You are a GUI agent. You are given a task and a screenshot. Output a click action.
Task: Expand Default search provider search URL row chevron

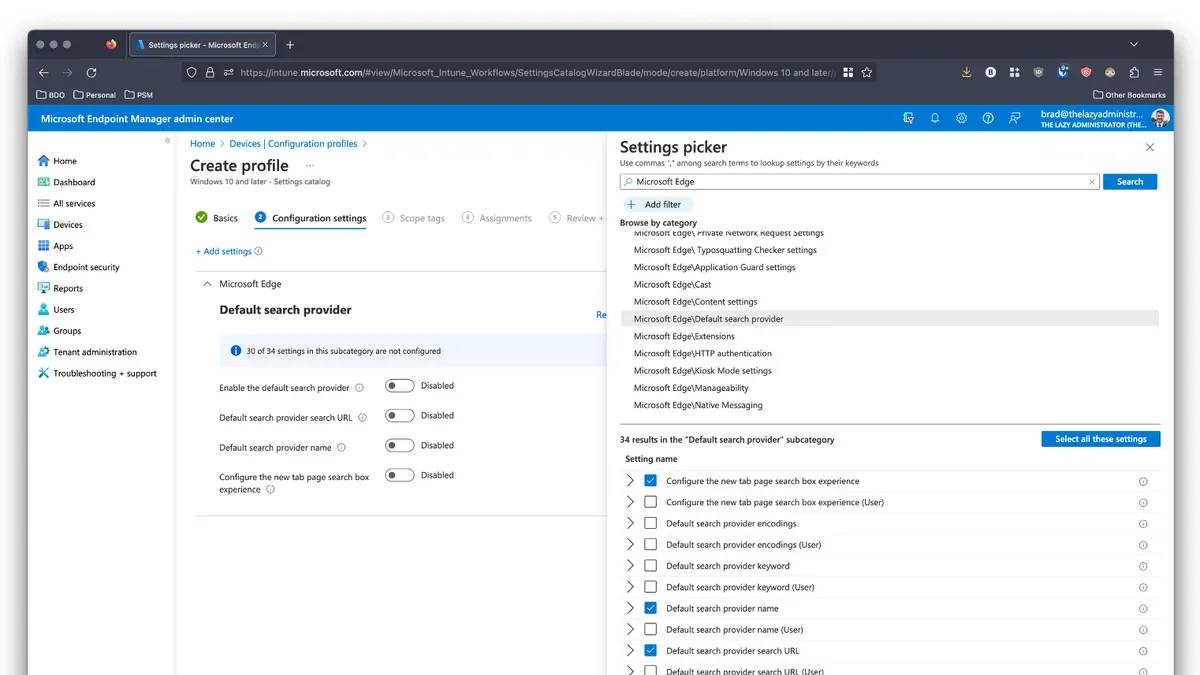[x=630, y=651]
